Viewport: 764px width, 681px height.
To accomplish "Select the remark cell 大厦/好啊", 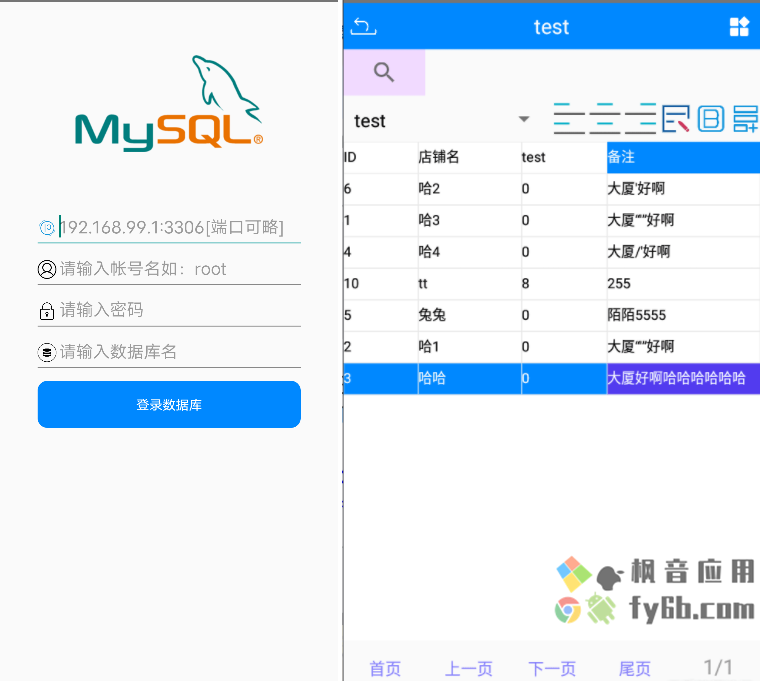I will pyautogui.click(x=683, y=252).
